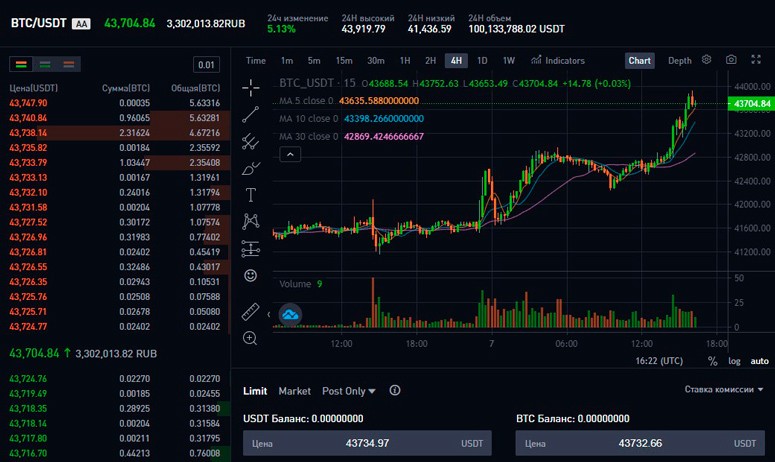Click the 16:22 (UTC) time zone label
The image size is (775, 462).
pos(659,361)
